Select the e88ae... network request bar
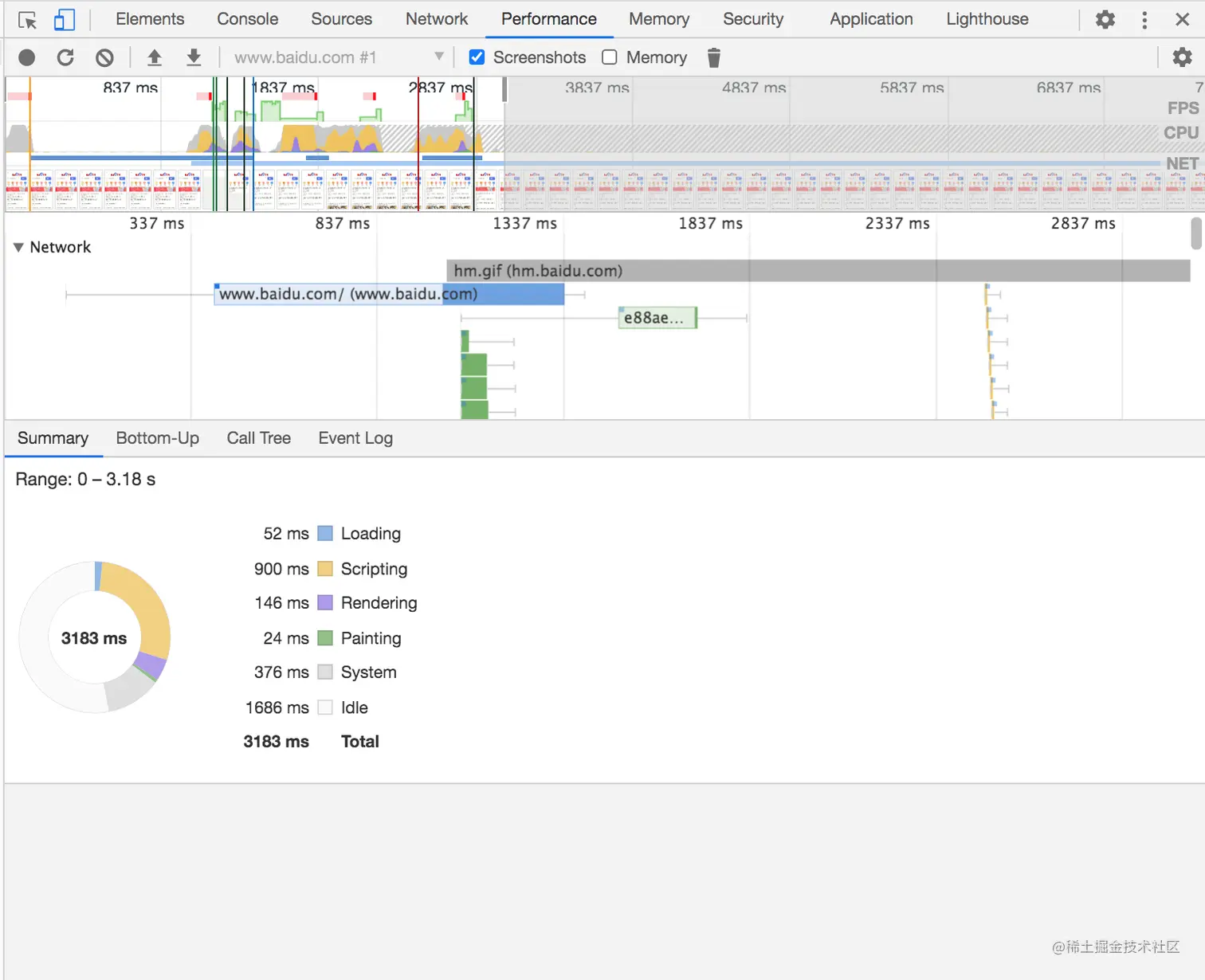The width and height of the screenshot is (1205, 980). [657, 318]
